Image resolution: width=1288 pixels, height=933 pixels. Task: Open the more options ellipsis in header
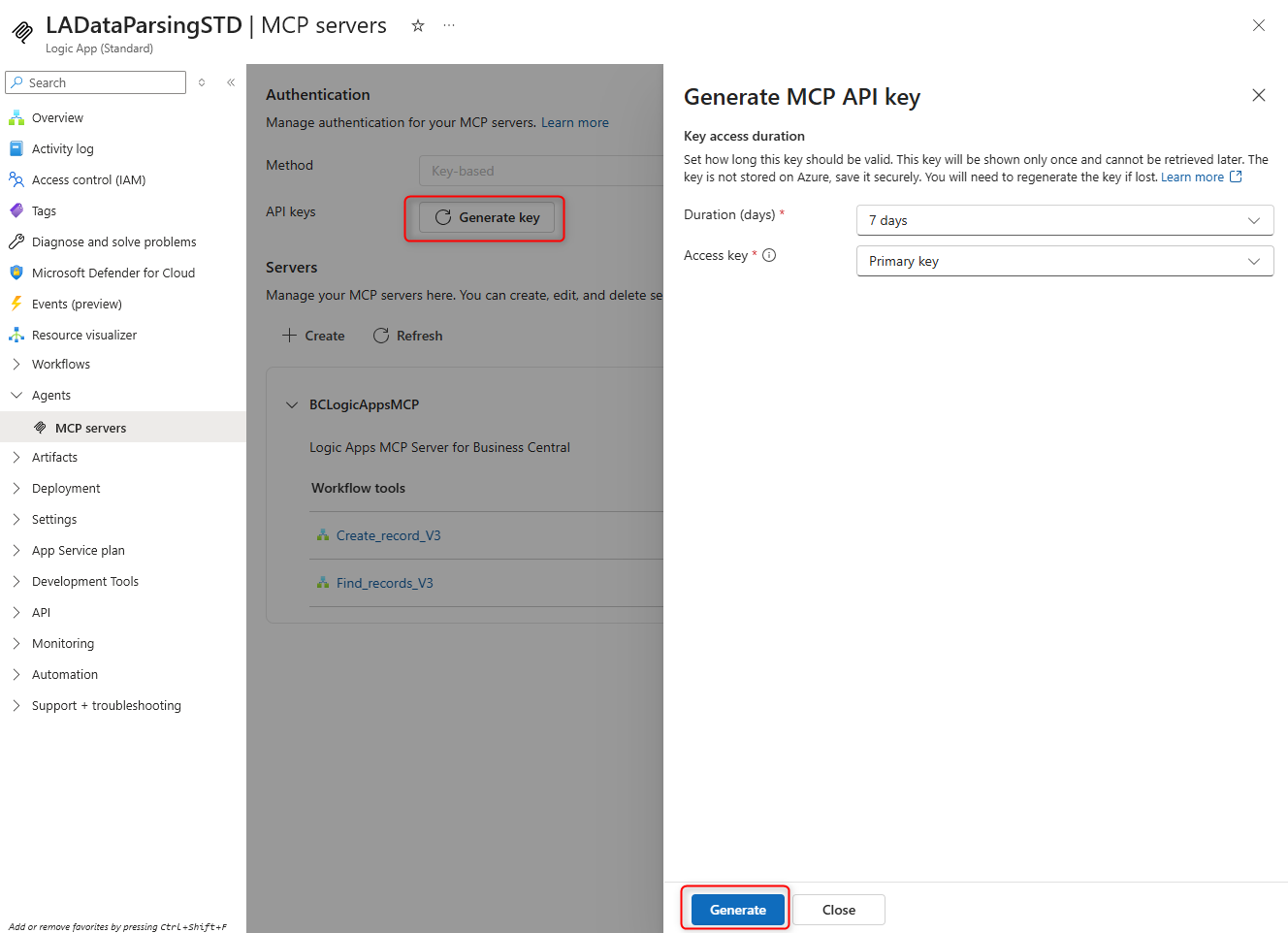449,26
